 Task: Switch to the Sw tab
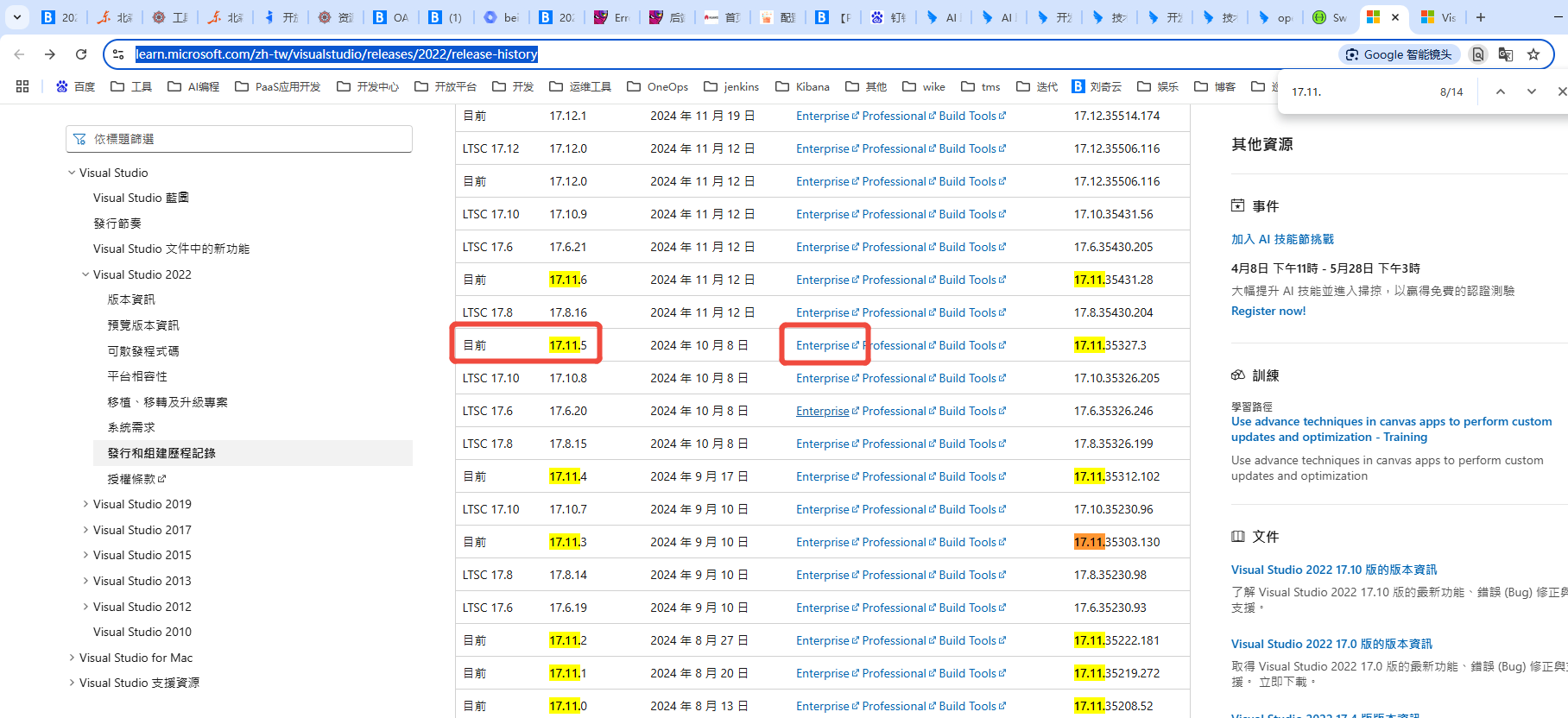[x=1331, y=17]
